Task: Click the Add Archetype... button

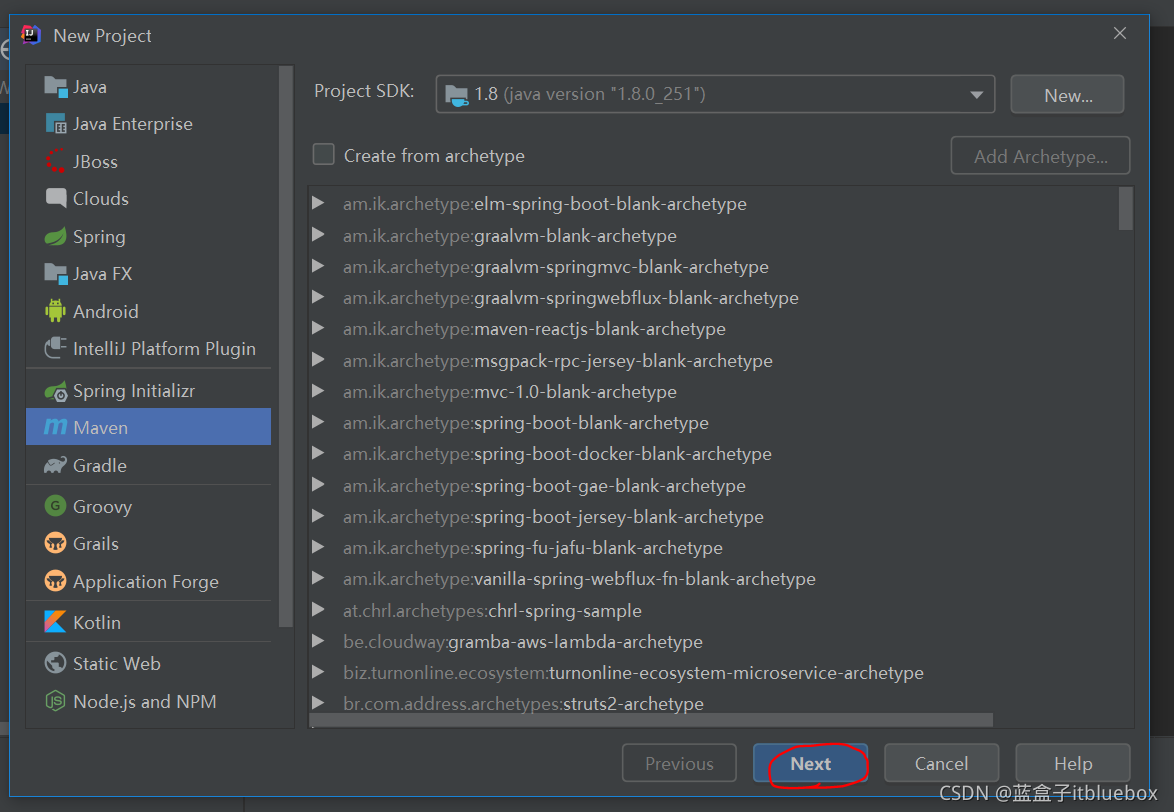Action: [x=1040, y=156]
